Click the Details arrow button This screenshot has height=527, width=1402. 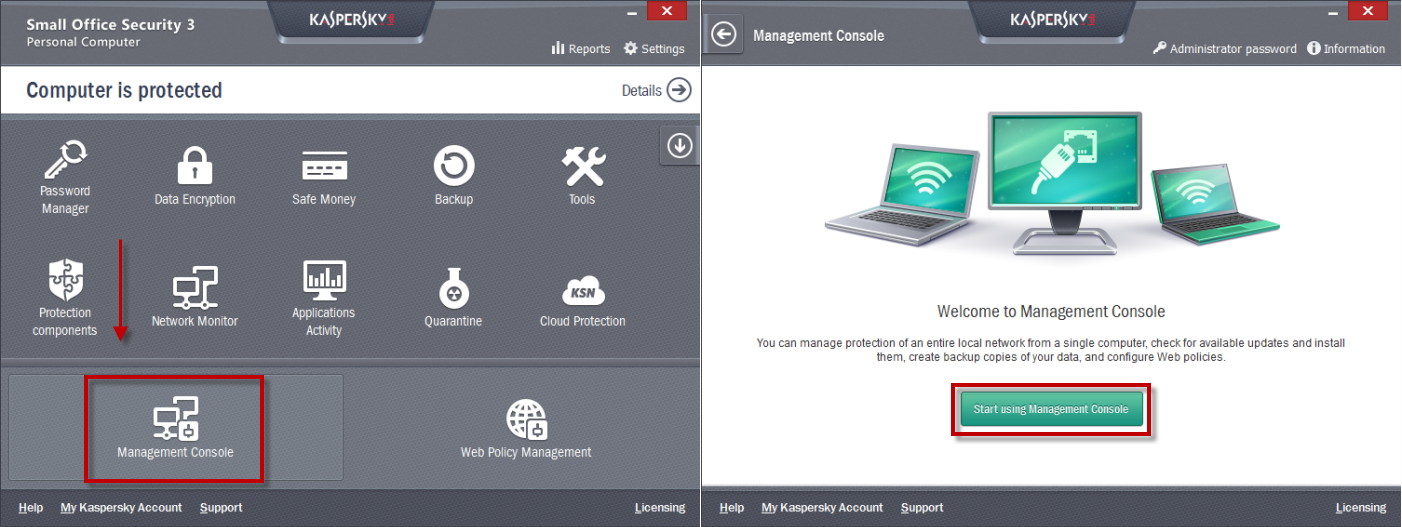(679, 90)
